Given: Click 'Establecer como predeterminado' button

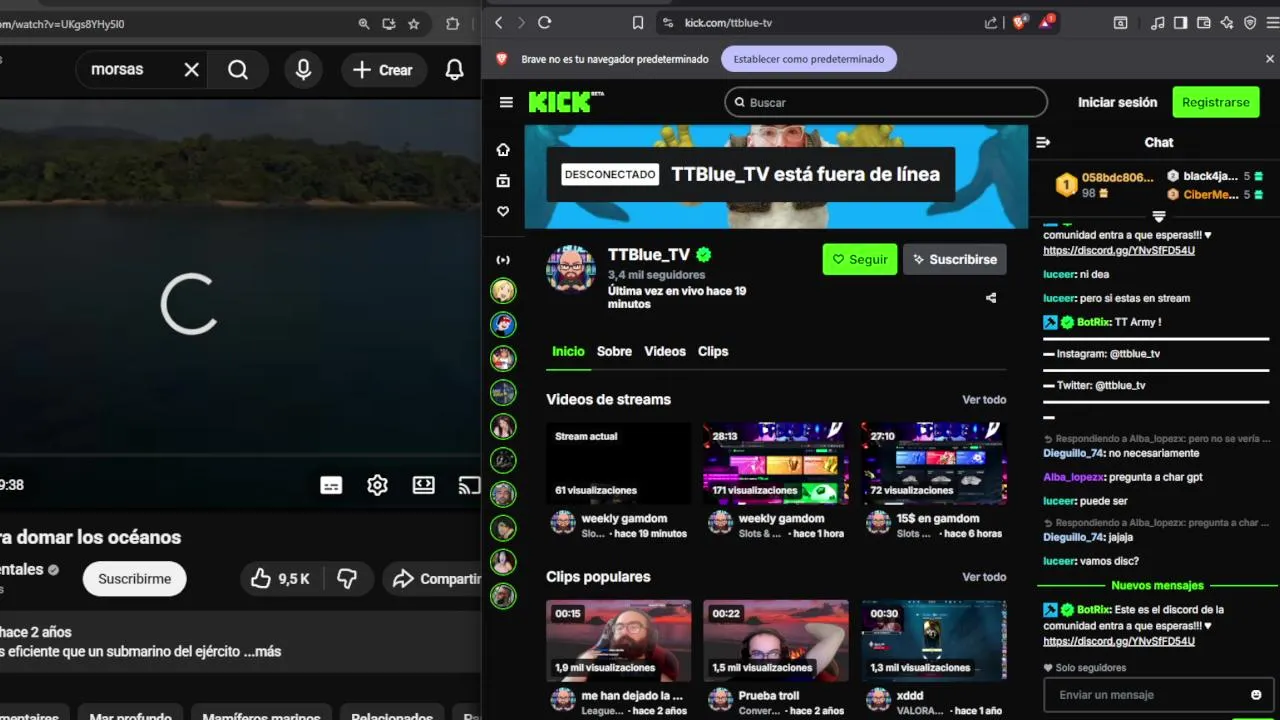Looking at the screenshot, I should coord(809,59).
